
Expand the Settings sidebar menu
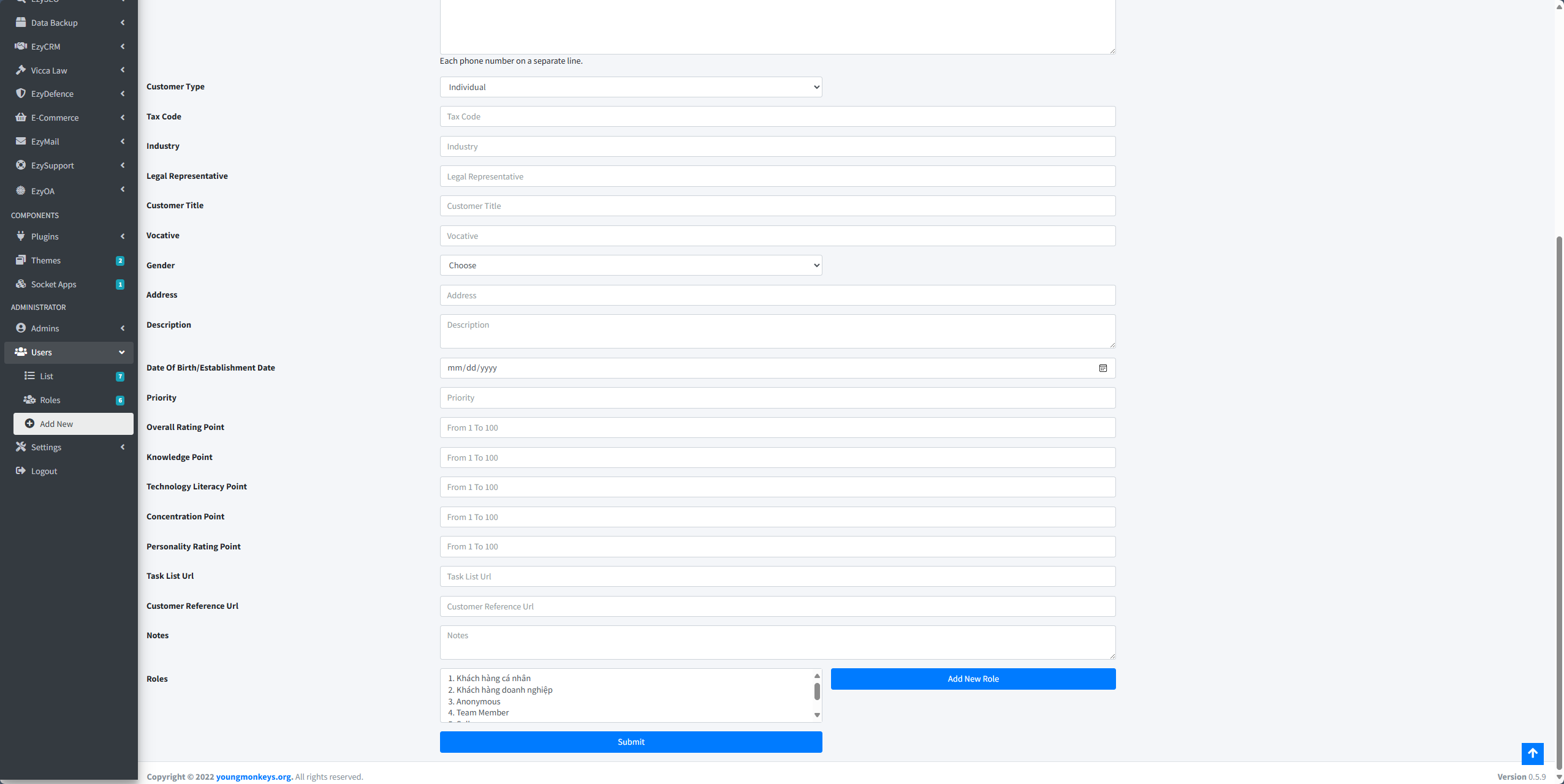(69, 447)
